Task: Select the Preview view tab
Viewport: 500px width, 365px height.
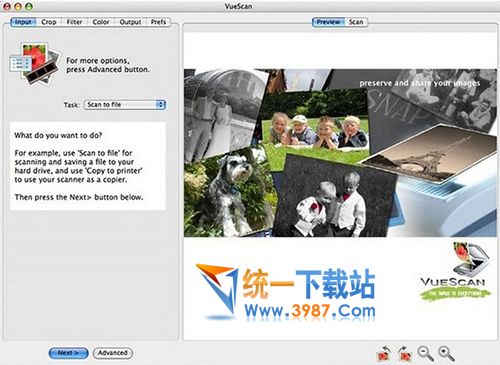Action: coord(328,22)
